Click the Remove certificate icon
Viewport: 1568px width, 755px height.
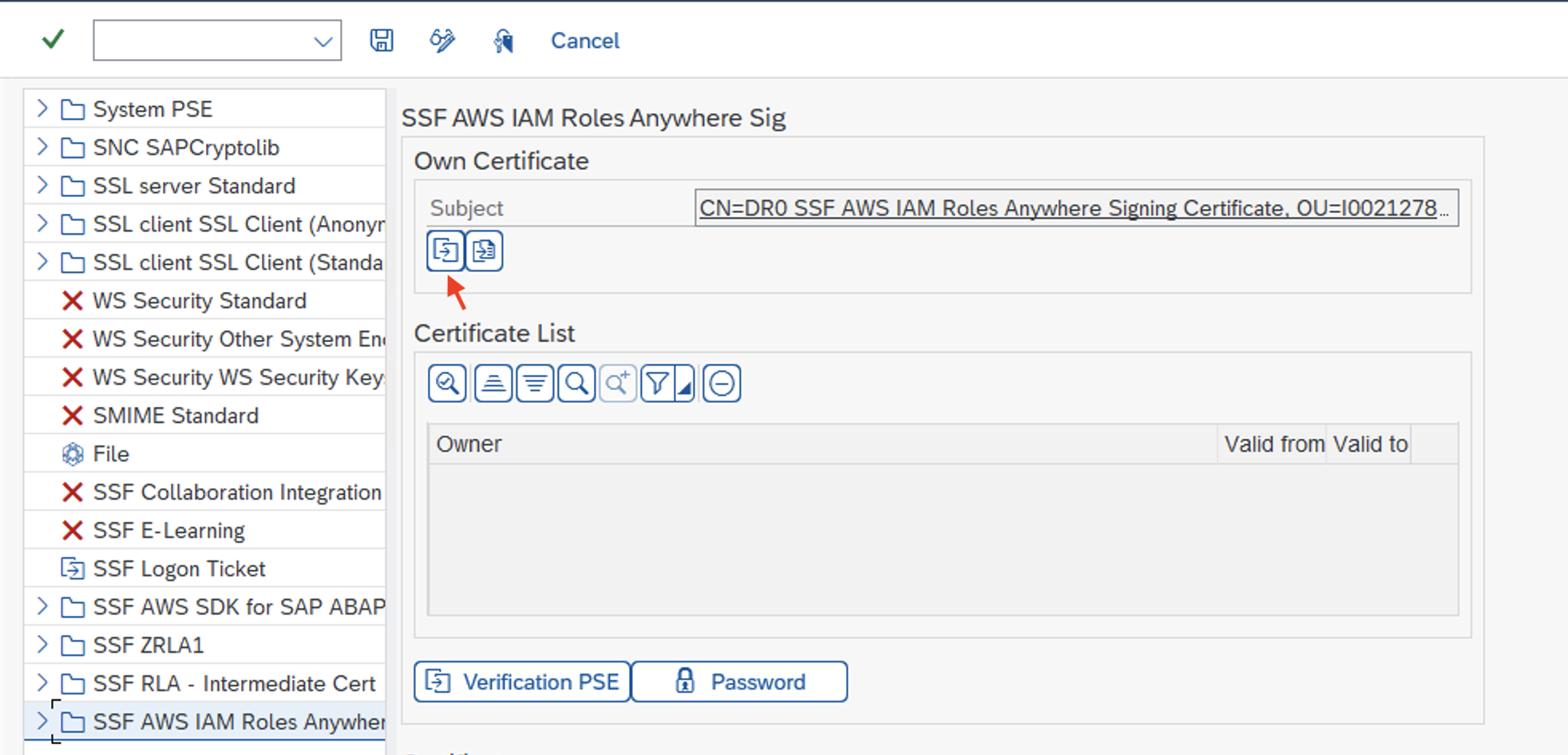(x=721, y=383)
